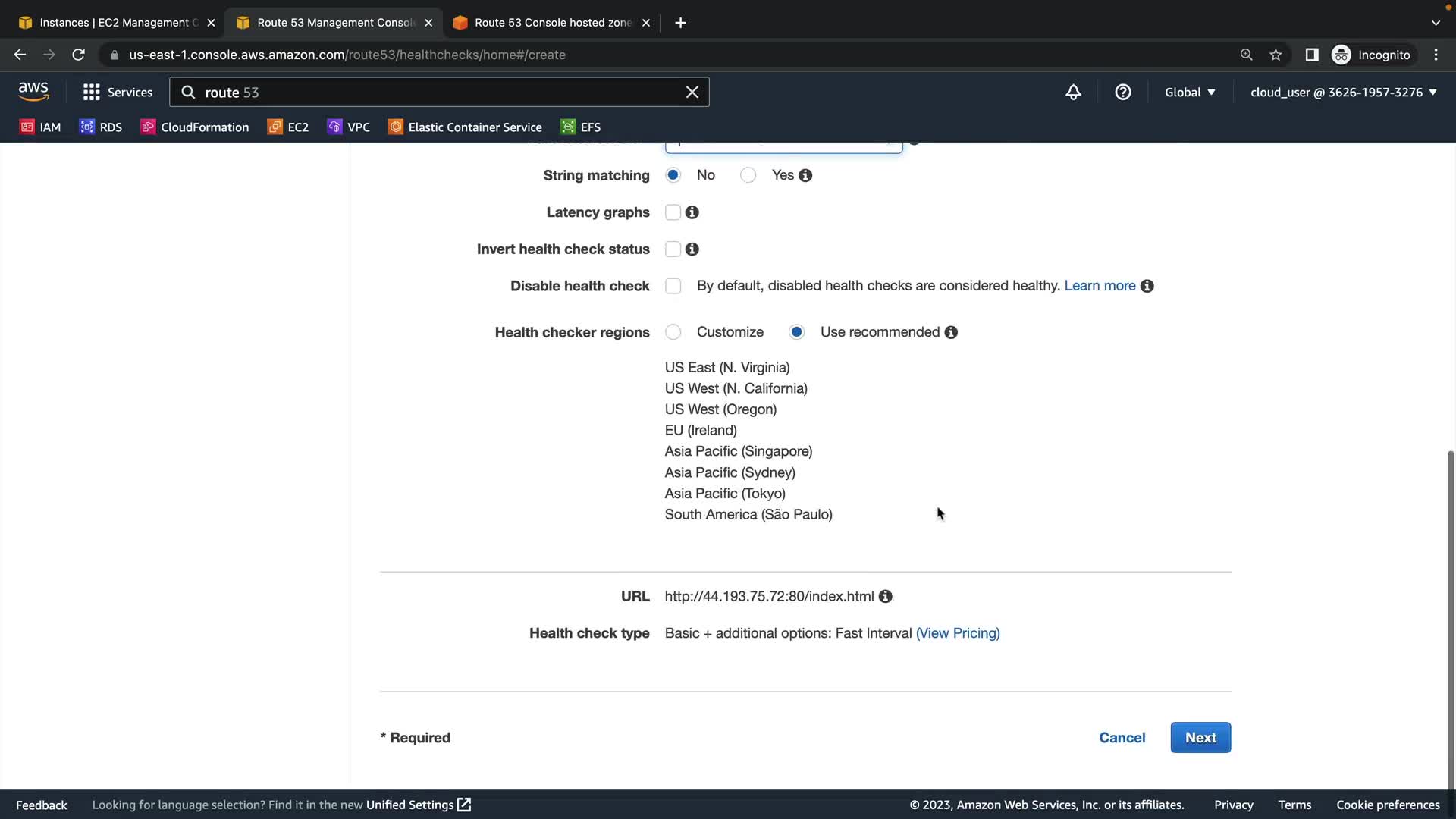1456x819 pixels.
Task: Click info icon next to Latency graphs
Action: 692,212
